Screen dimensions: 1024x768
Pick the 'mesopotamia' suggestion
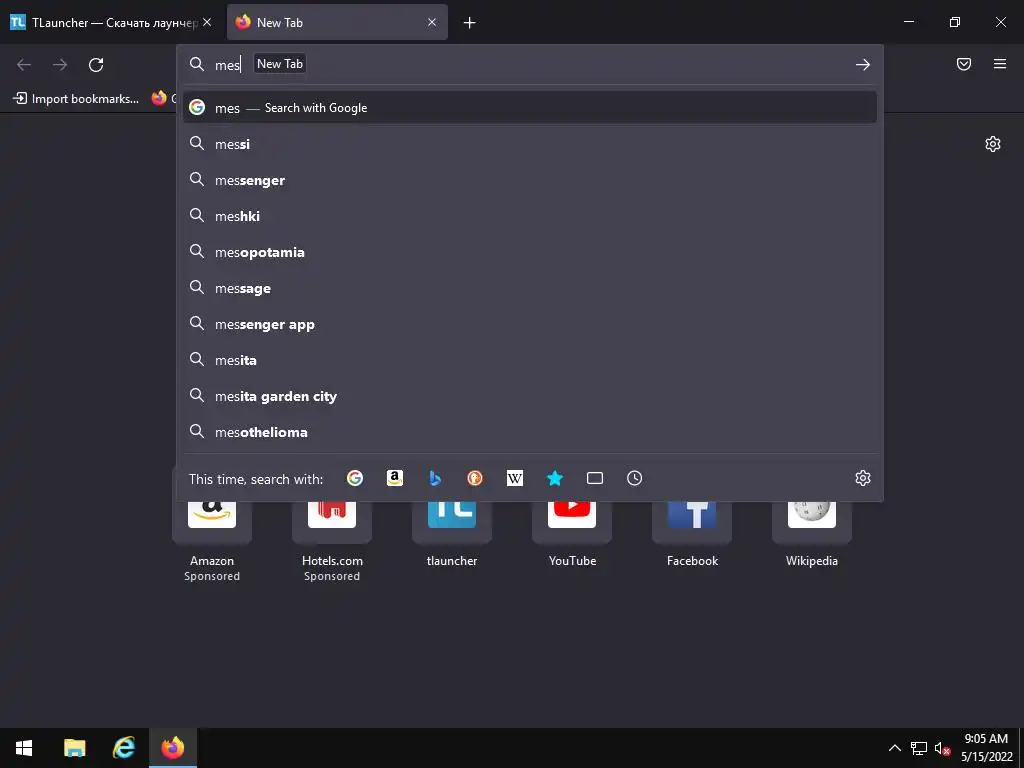(530, 252)
